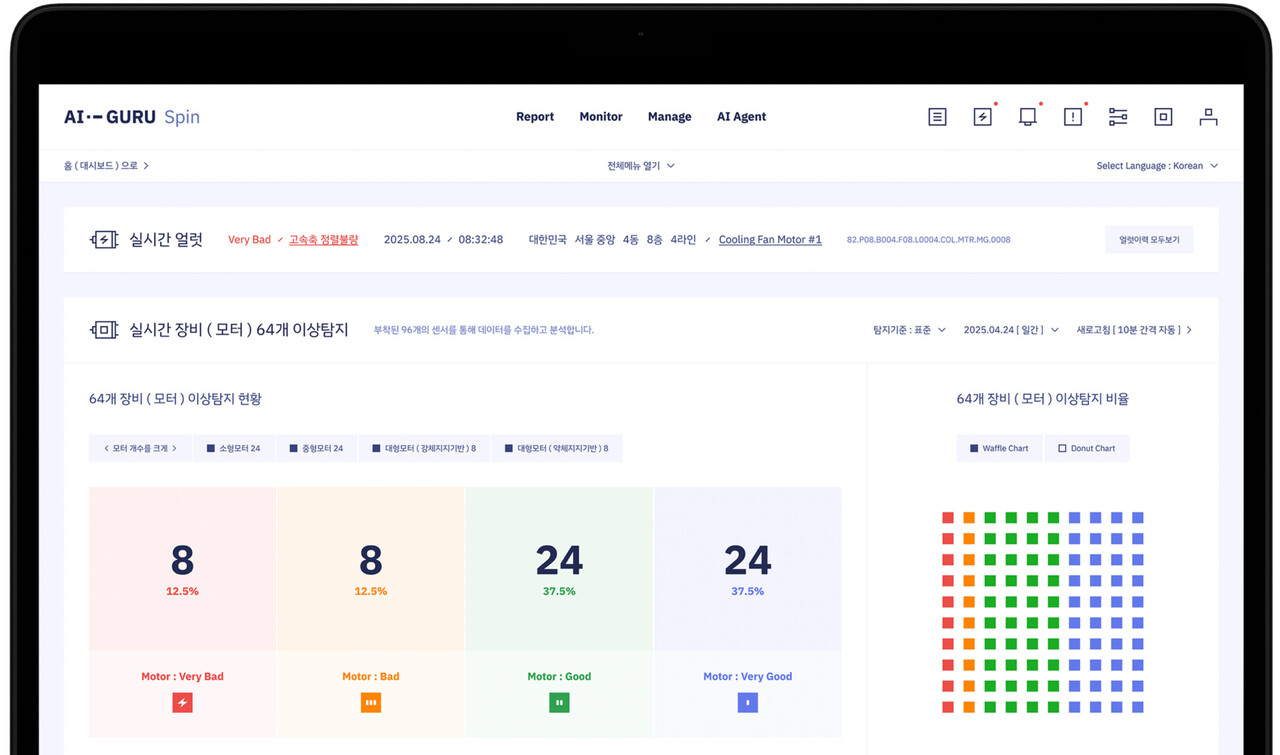Click the red Very Bad lightning icon
Screen dimensions: 1280x755
click(x=182, y=703)
